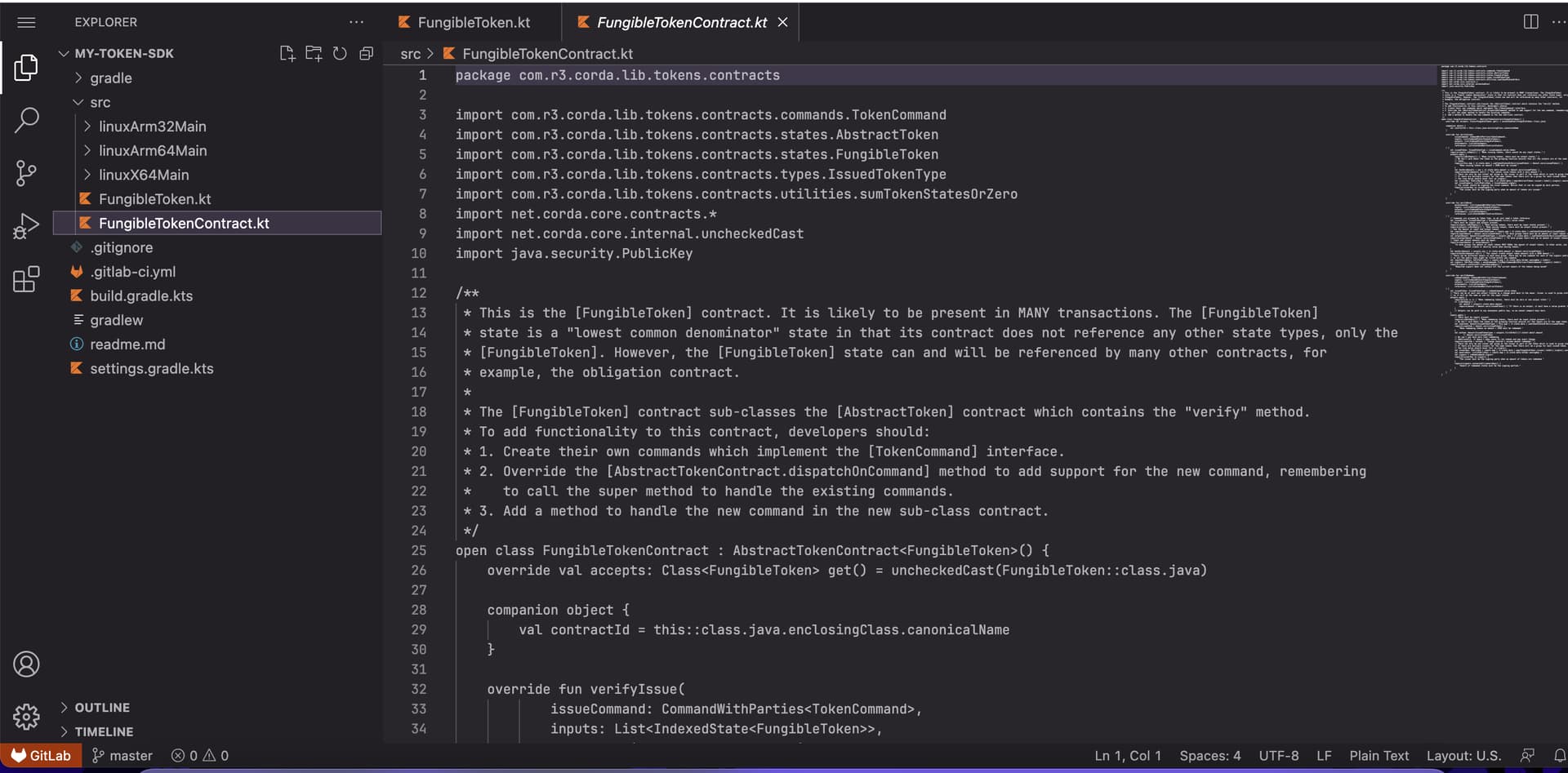
Task: Click the Split Editor icon top right
Action: pos(1530,22)
